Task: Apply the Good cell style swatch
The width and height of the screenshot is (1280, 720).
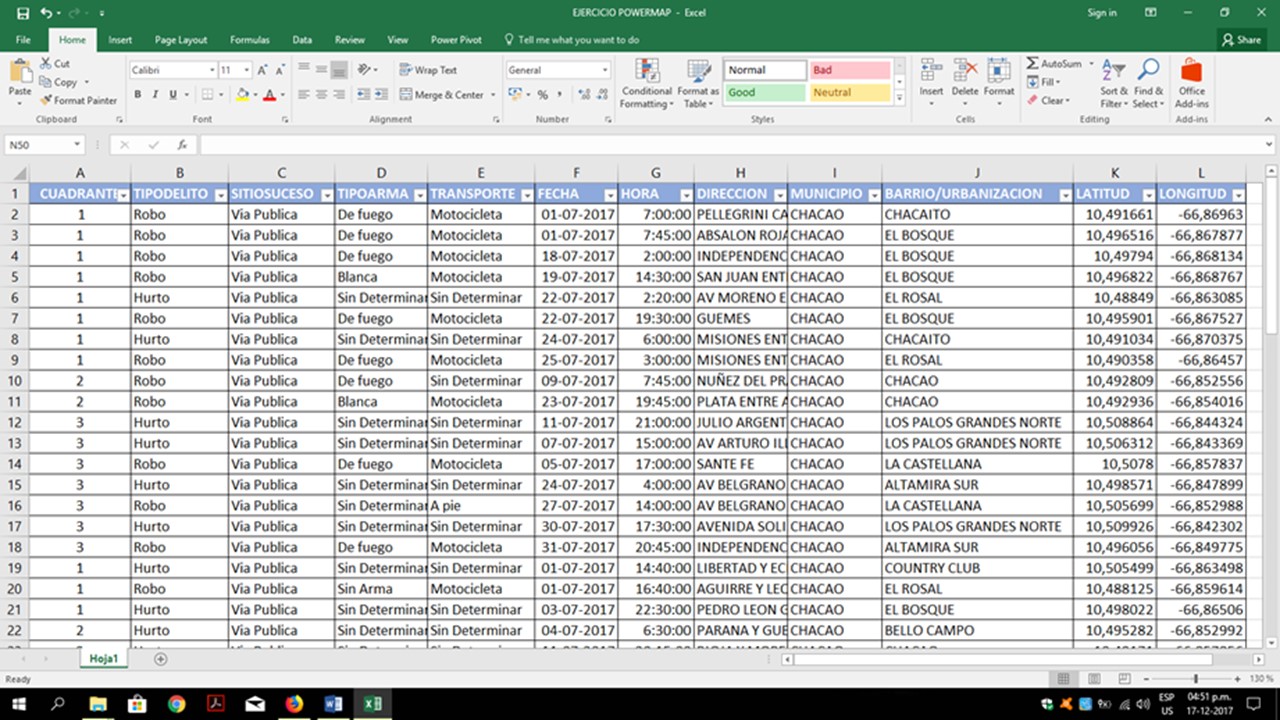Action: (764, 92)
